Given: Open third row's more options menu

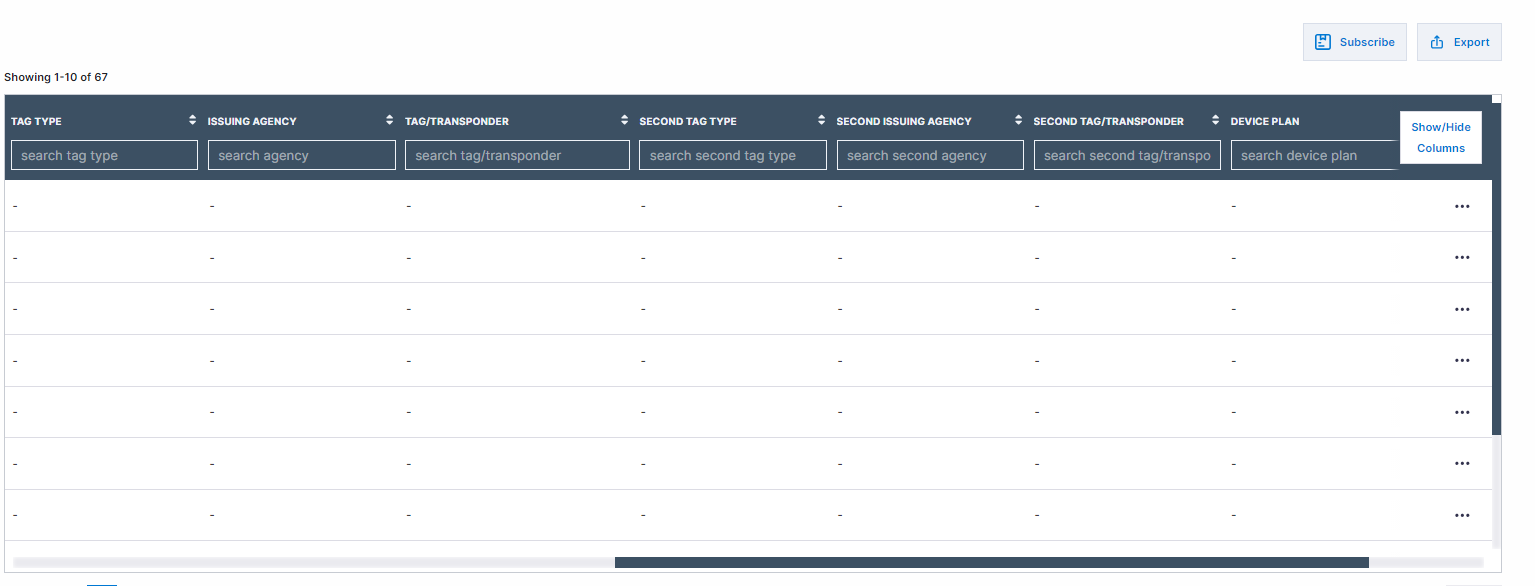Looking at the screenshot, I should click(x=1461, y=309).
